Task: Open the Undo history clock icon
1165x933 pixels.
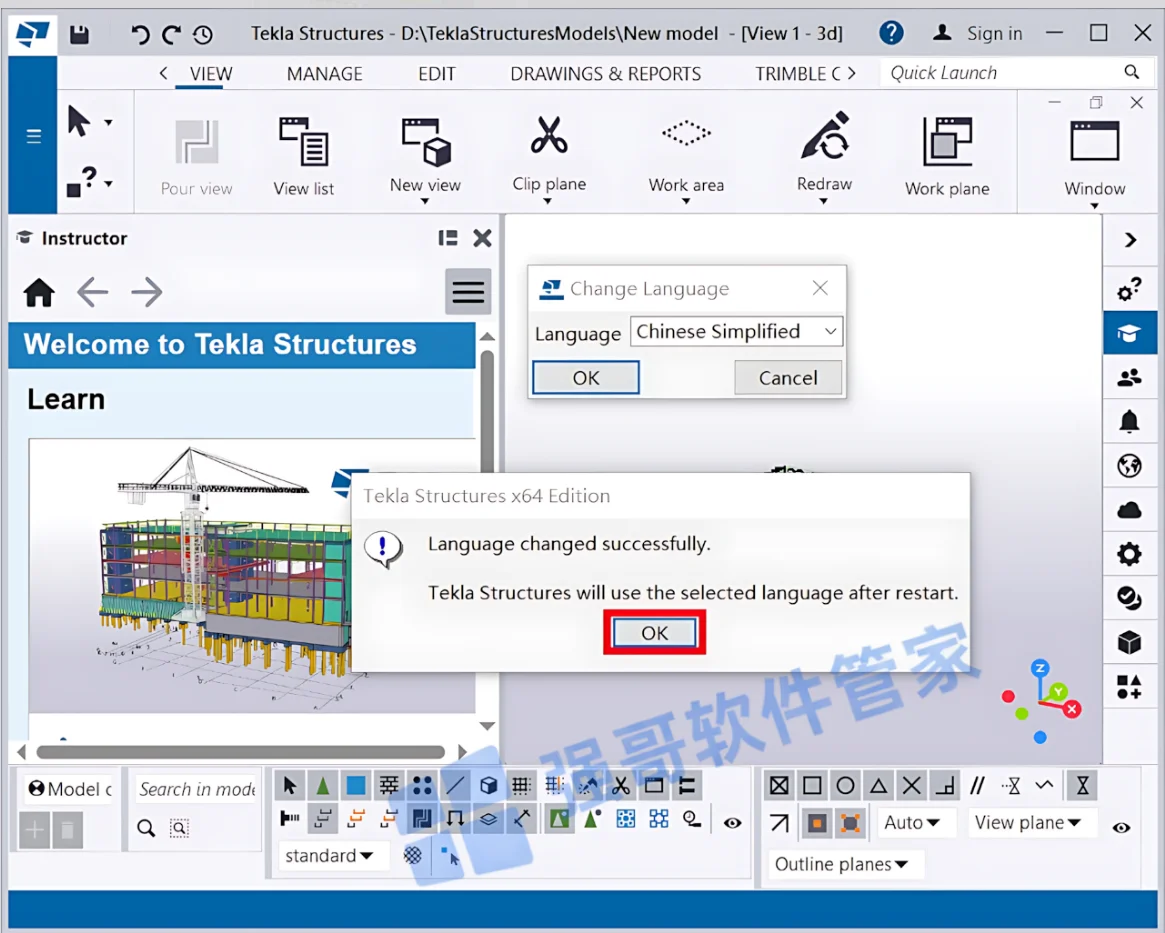Action: (203, 34)
